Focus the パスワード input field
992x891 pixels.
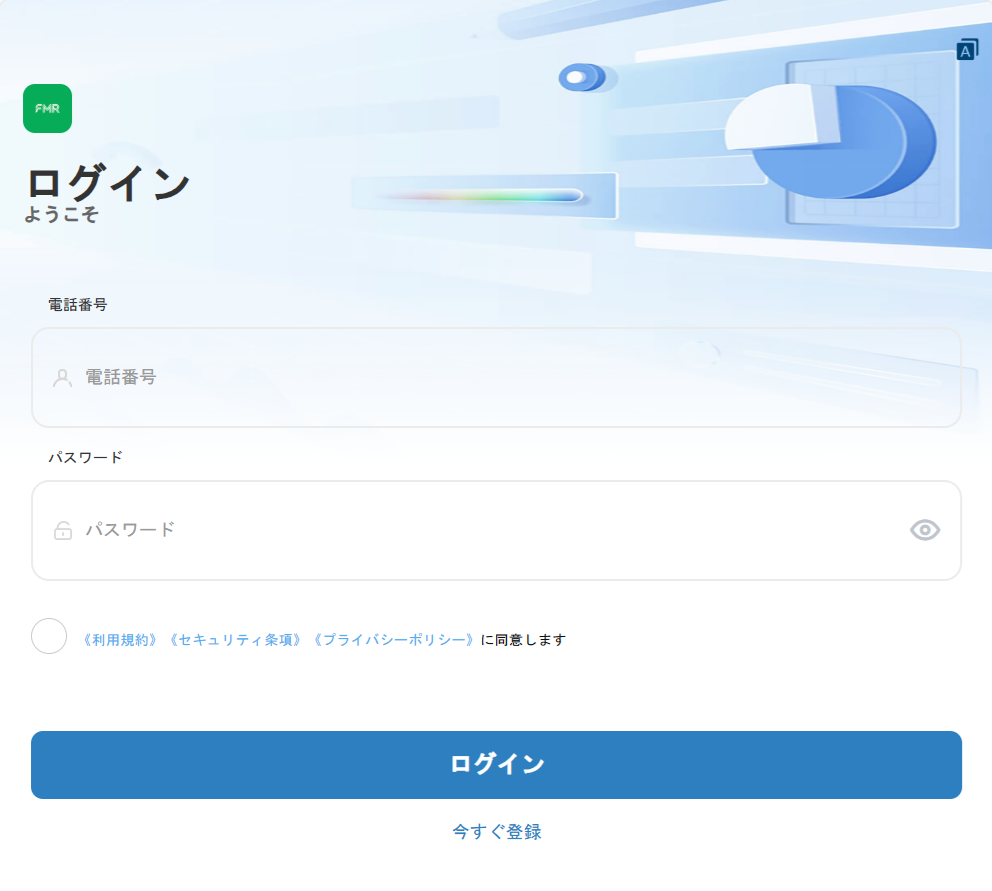[x=480, y=530]
